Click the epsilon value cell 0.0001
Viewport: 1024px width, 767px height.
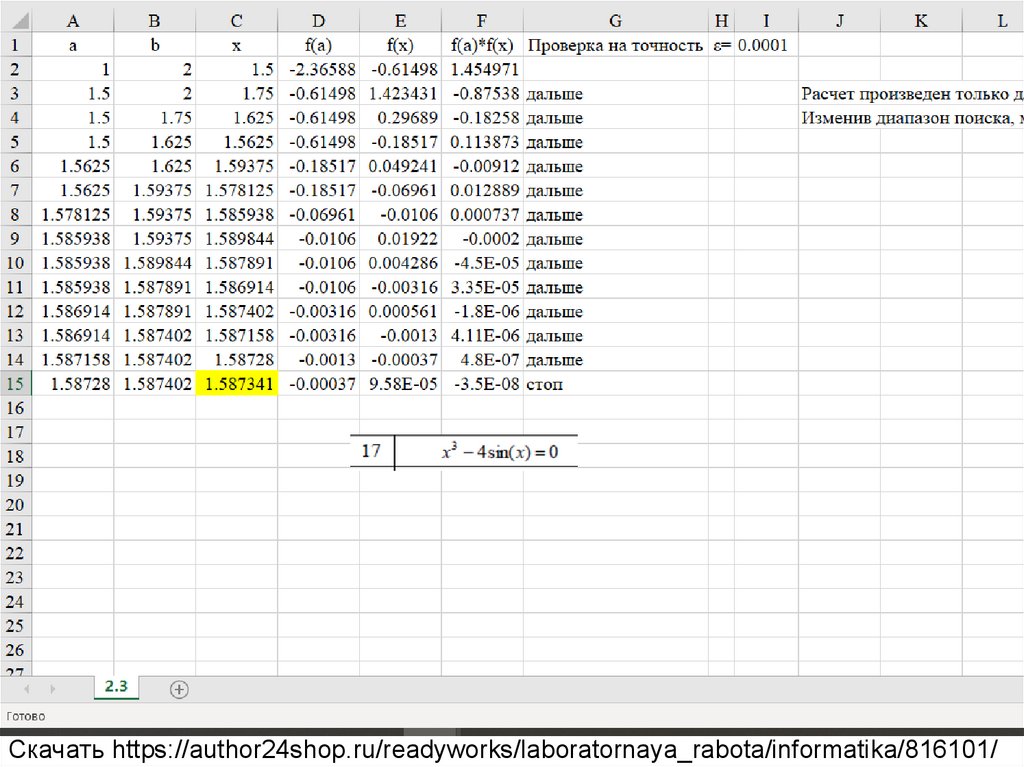(x=765, y=45)
